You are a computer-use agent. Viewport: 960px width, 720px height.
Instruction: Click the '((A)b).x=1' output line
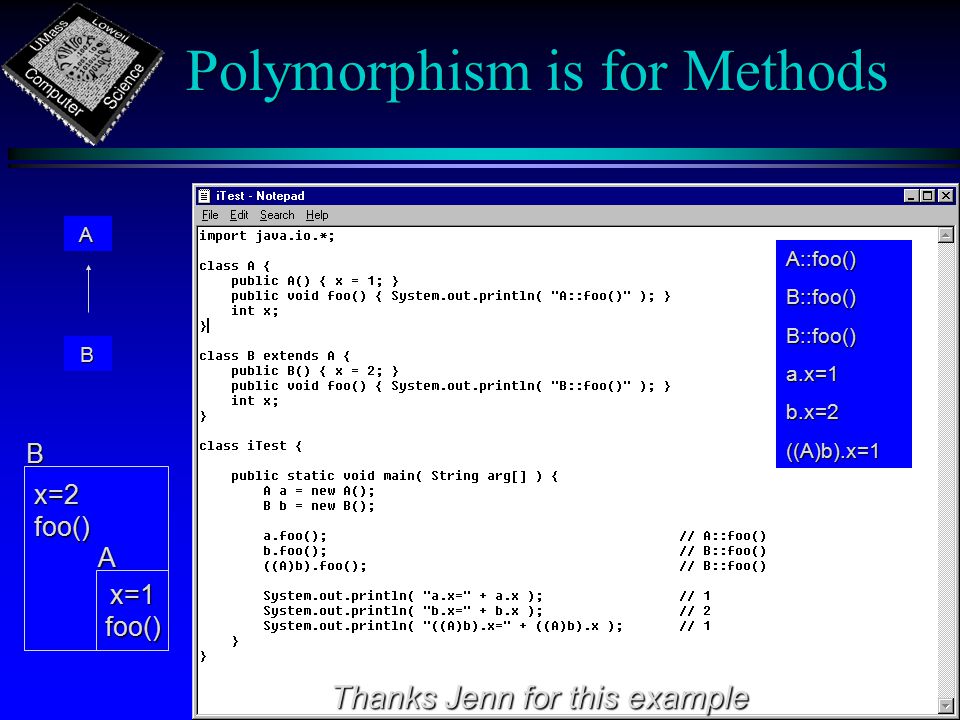pos(832,451)
